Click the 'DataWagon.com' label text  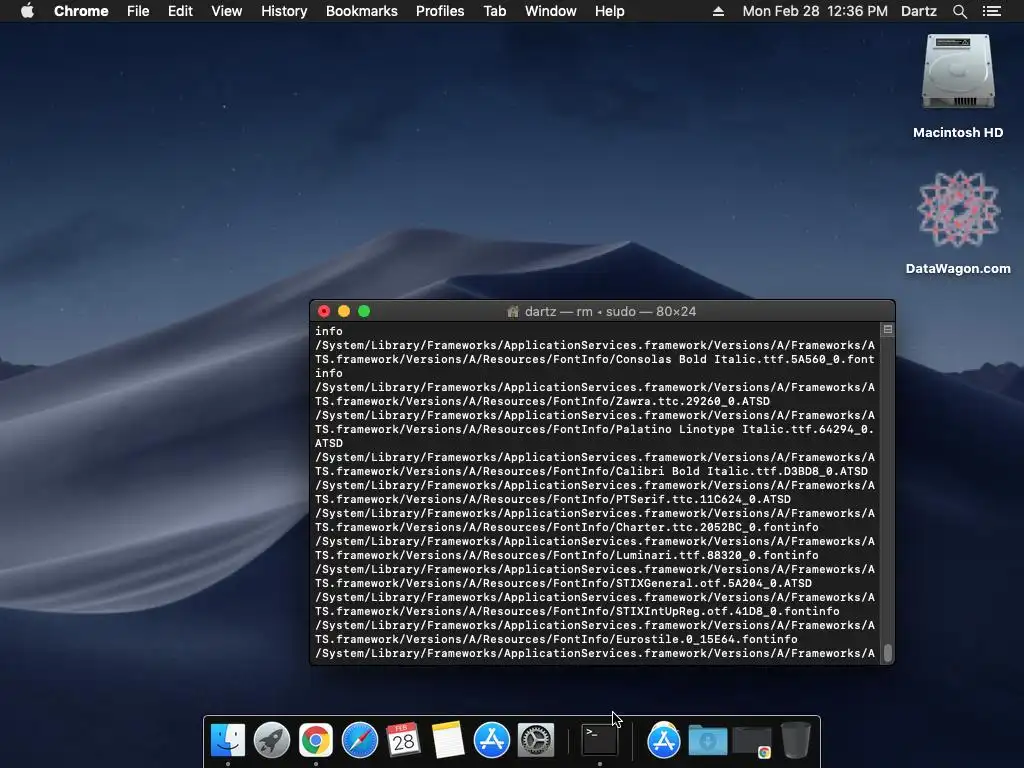(x=958, y=268)
